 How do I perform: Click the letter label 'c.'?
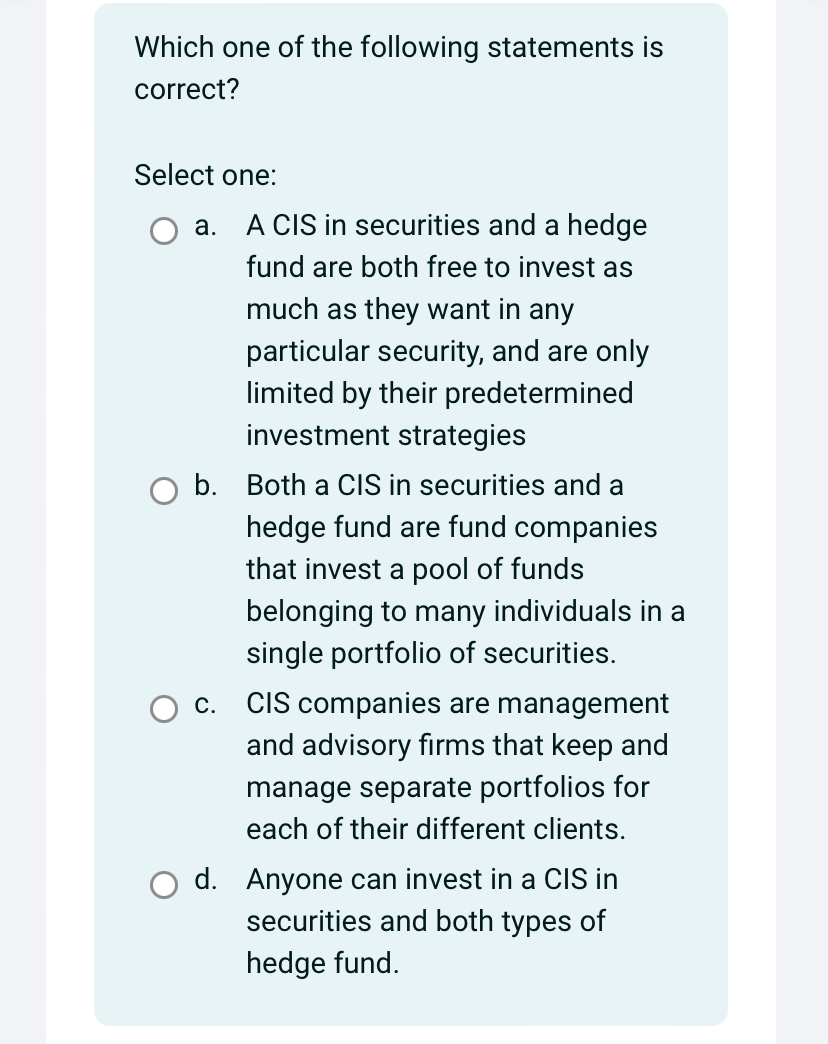205,704
